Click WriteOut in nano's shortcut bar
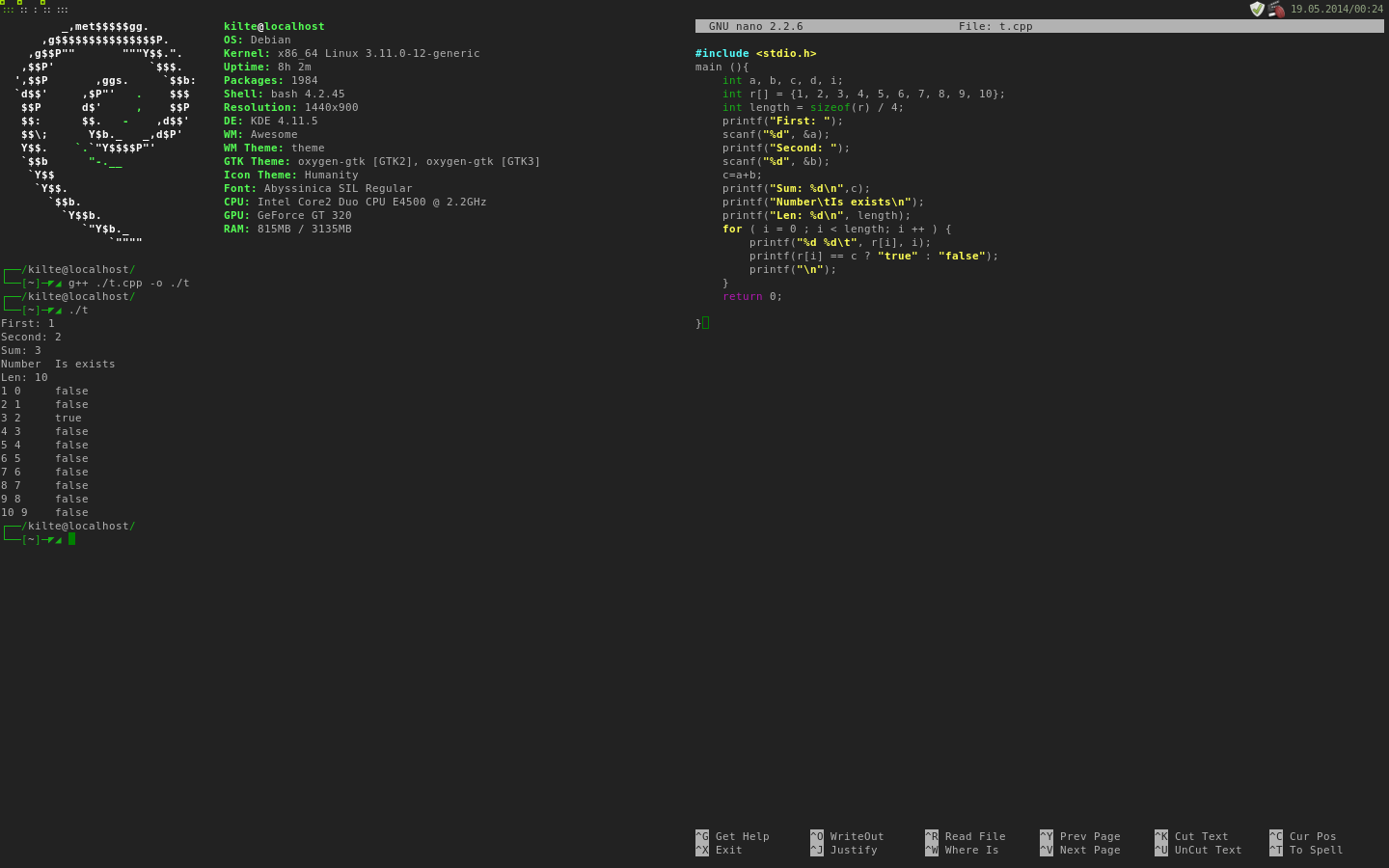The height and width of the screenshot is (868, 1389). tap(856, 836)
